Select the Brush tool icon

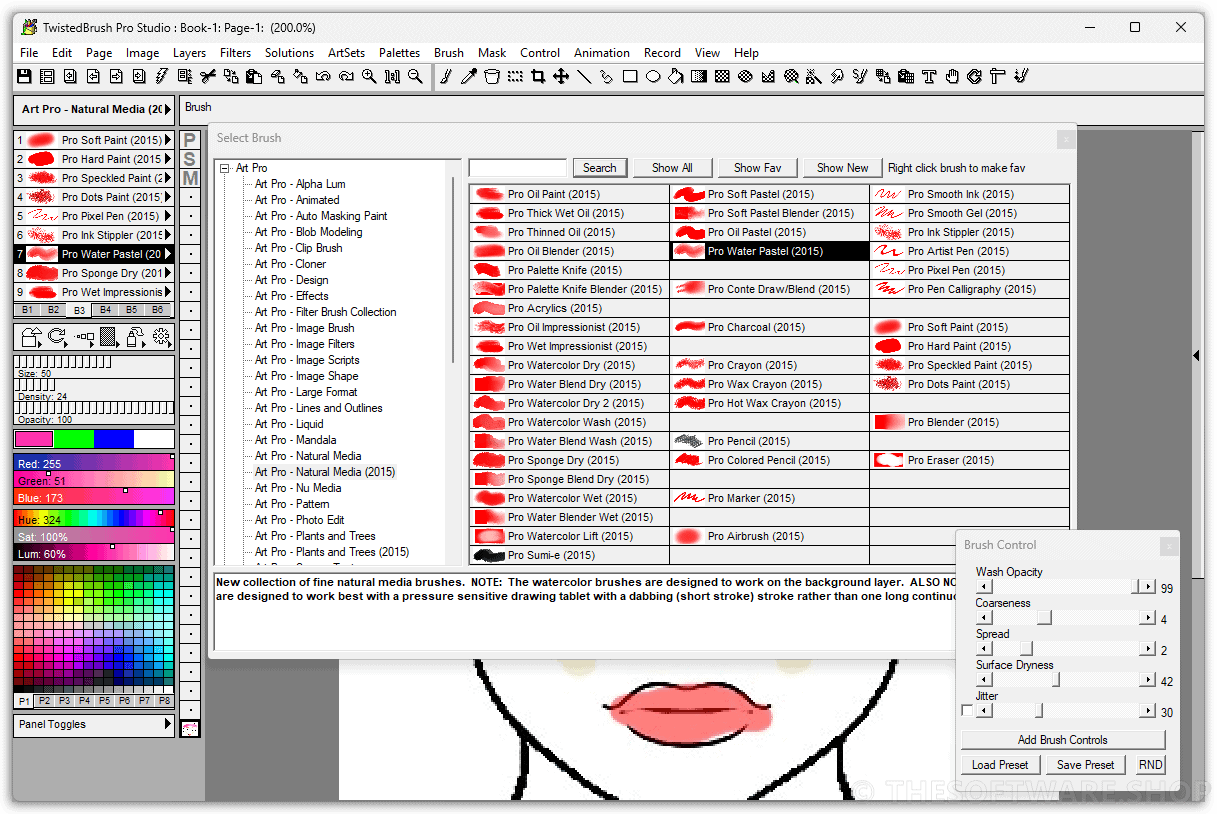(x=446, y=76)
